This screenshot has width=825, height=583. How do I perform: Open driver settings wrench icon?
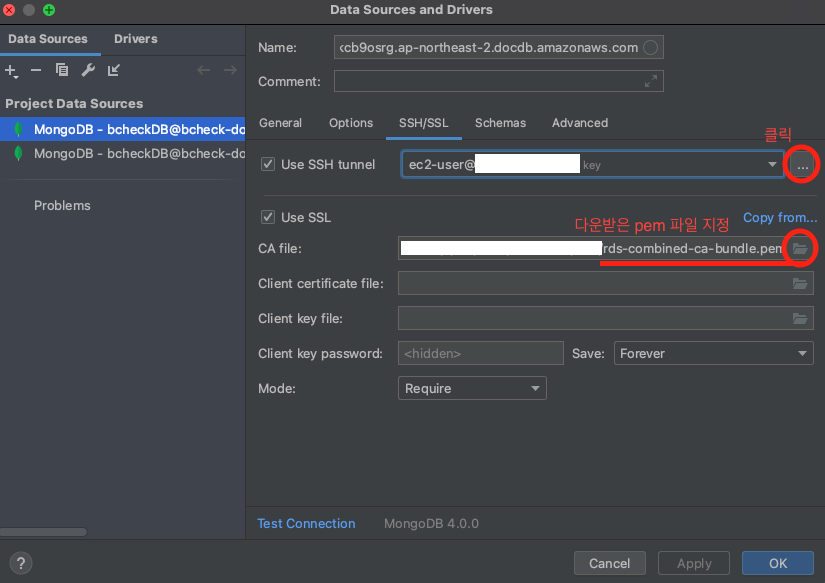click(88, 70)
